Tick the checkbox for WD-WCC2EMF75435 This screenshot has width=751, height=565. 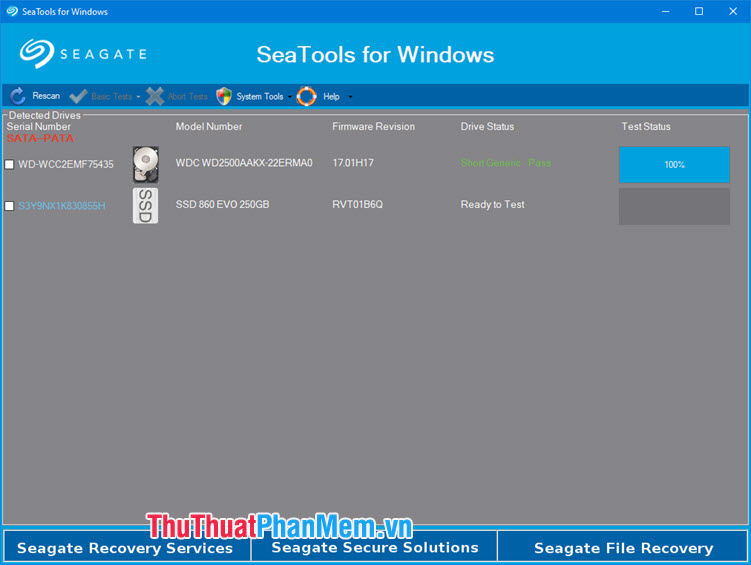[9, 164]
